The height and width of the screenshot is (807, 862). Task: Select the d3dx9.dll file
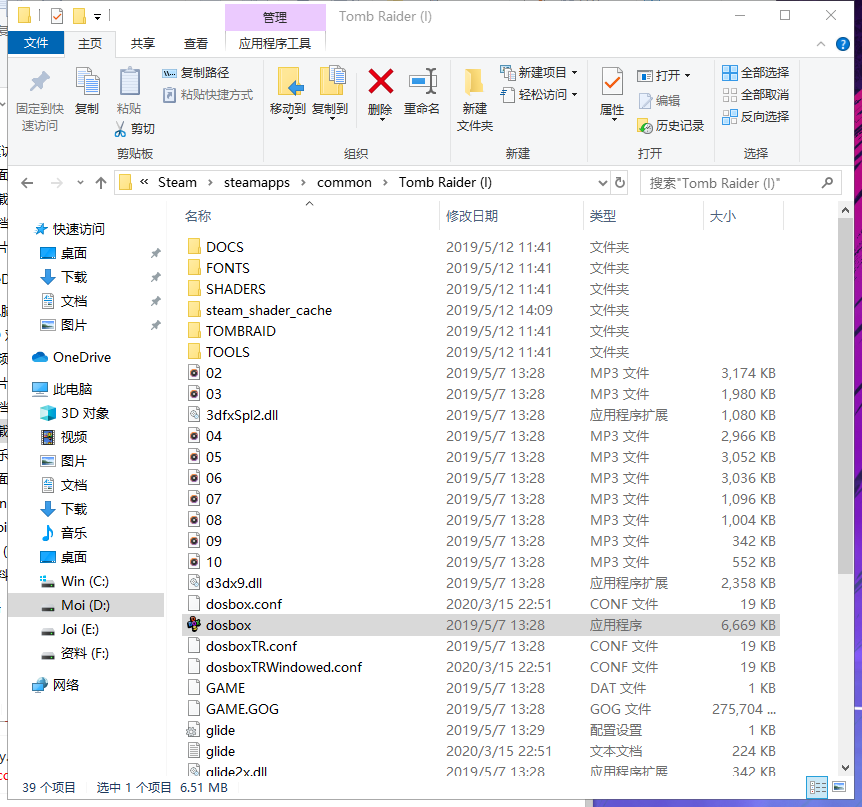[234, 583]
